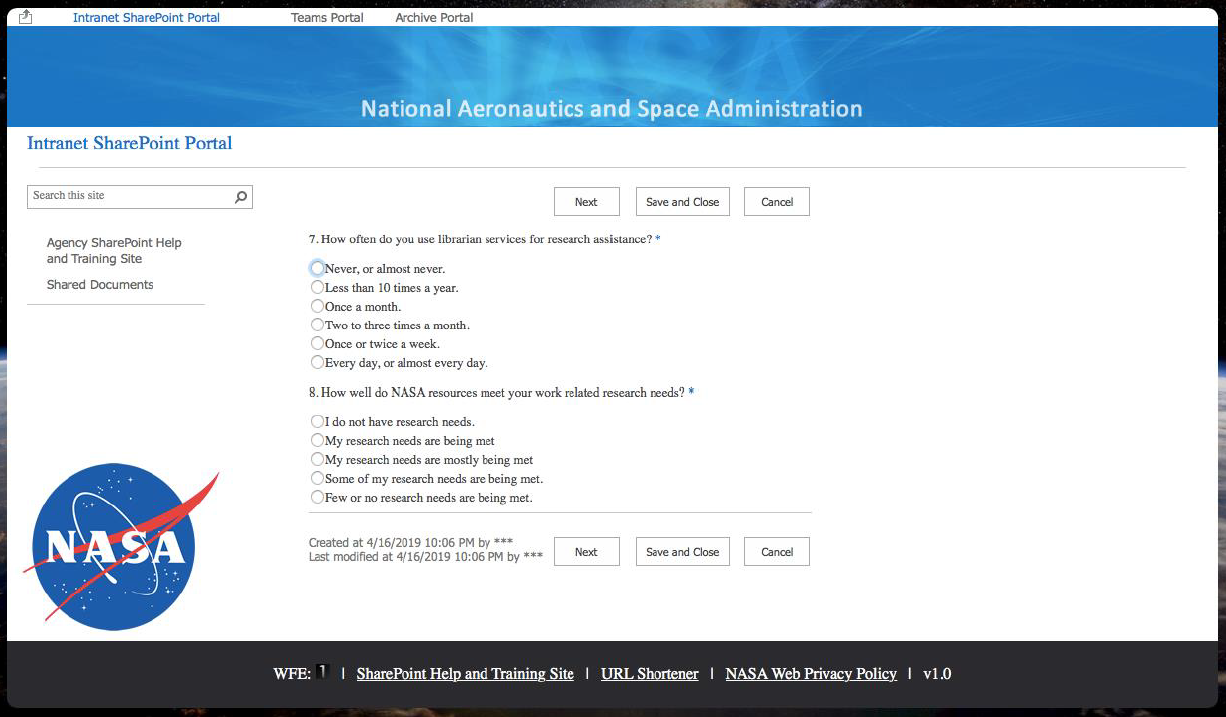This screenshot has height=717, width=1226.
Task: Choose 'Few or no research needs' option
Action: (317, 498)
